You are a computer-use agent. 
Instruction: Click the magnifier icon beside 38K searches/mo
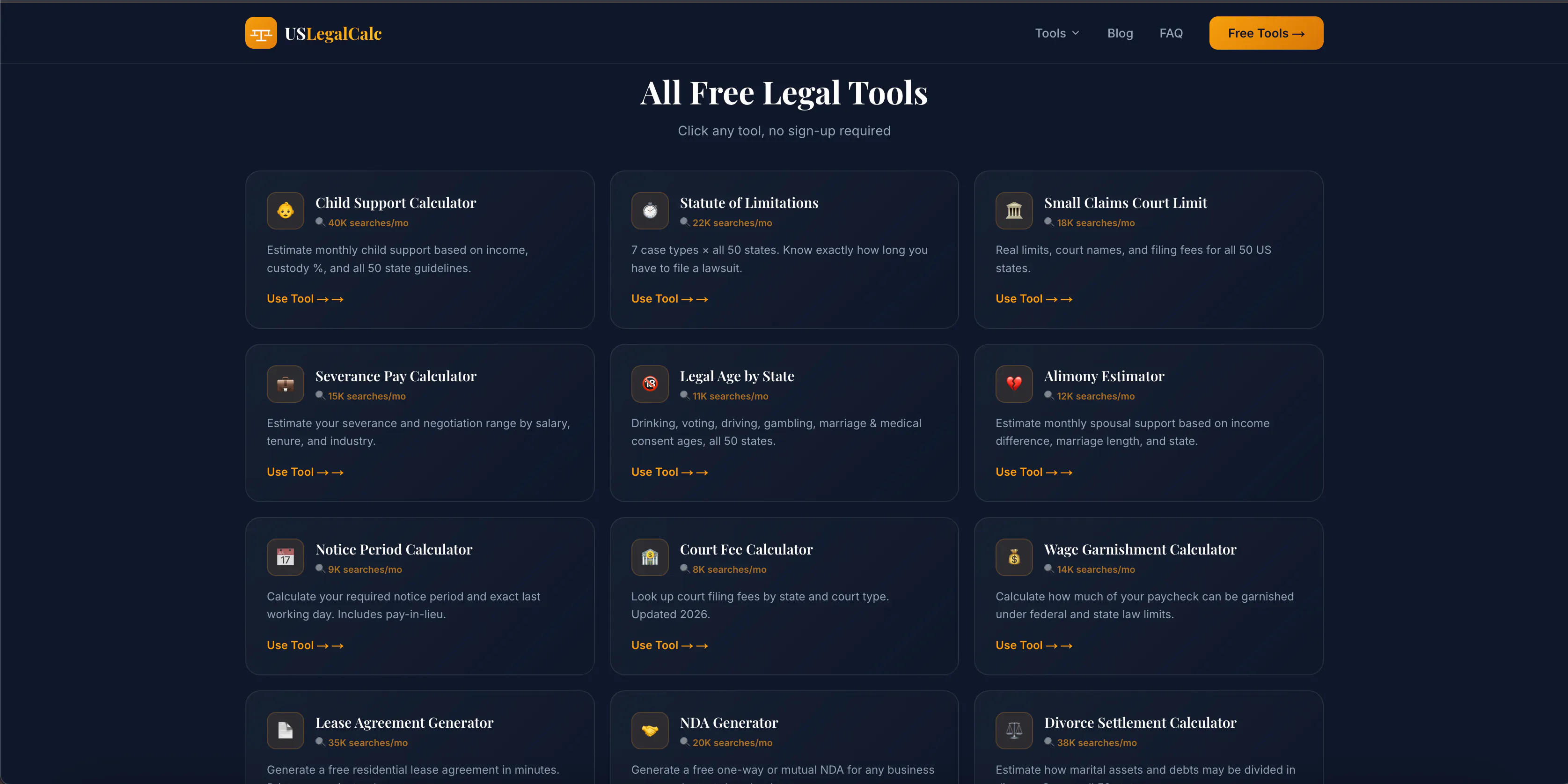(1049, 742)
